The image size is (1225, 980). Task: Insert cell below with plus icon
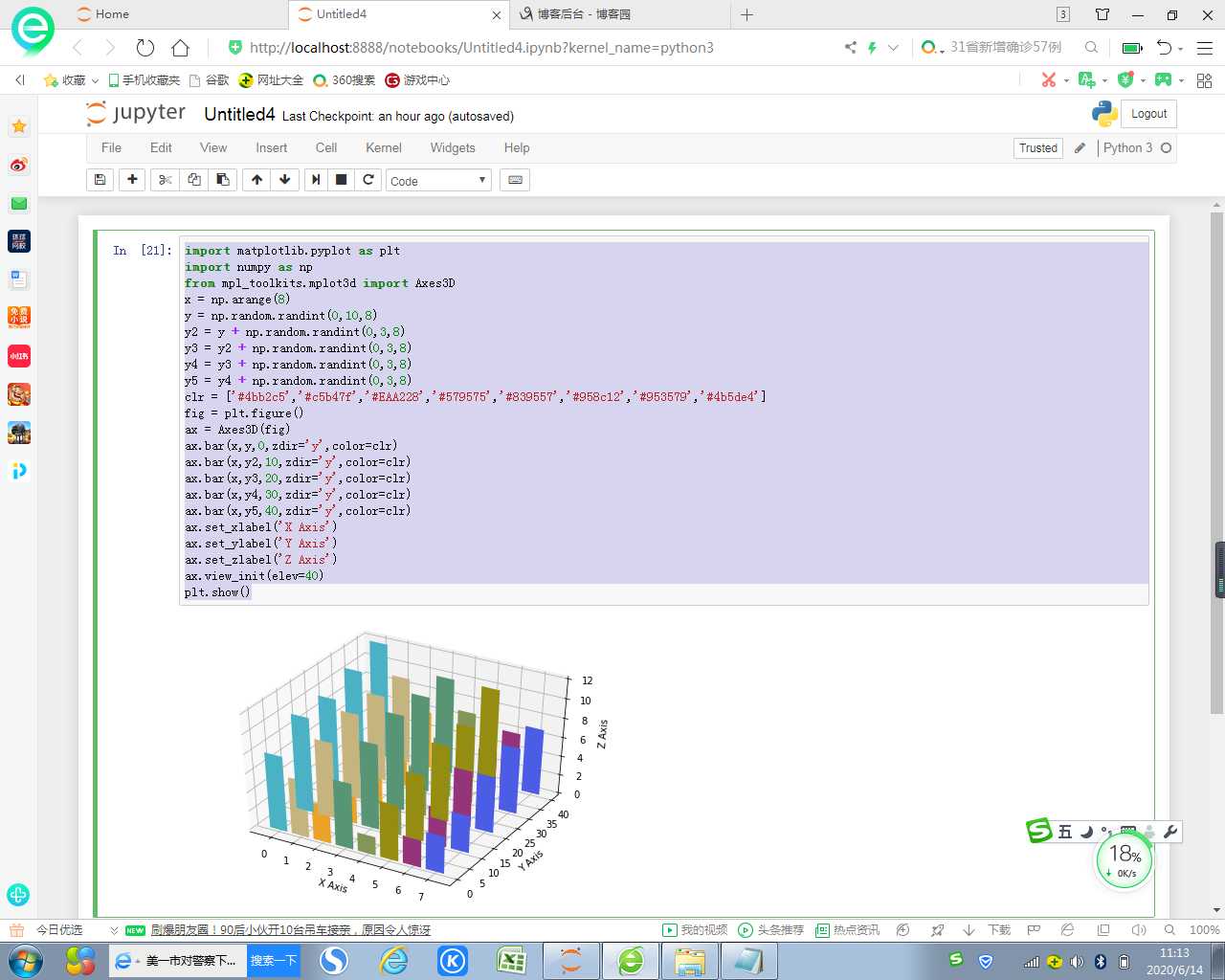(x=132, y=180)
